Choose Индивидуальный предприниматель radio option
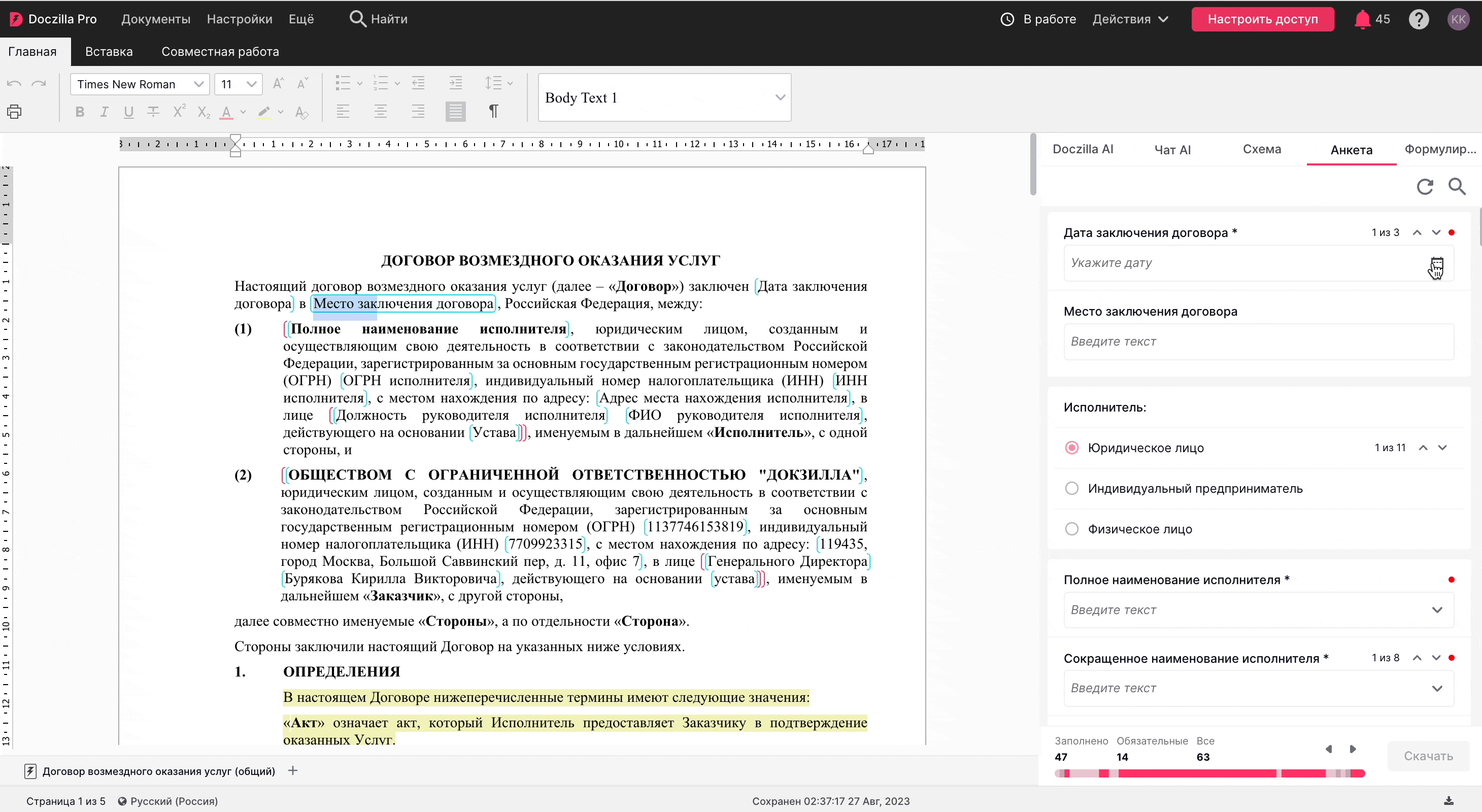The image size is (1482, 812). 1071,488
